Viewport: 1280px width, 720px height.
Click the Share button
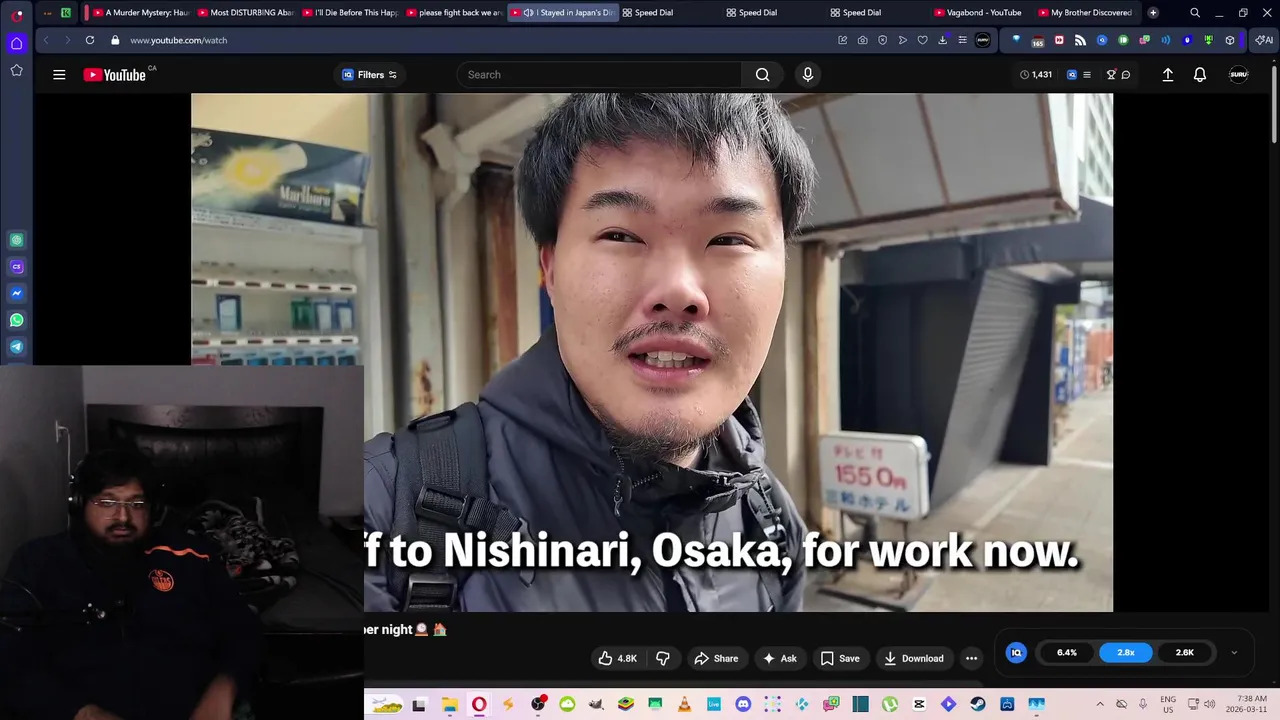(716, 658)
